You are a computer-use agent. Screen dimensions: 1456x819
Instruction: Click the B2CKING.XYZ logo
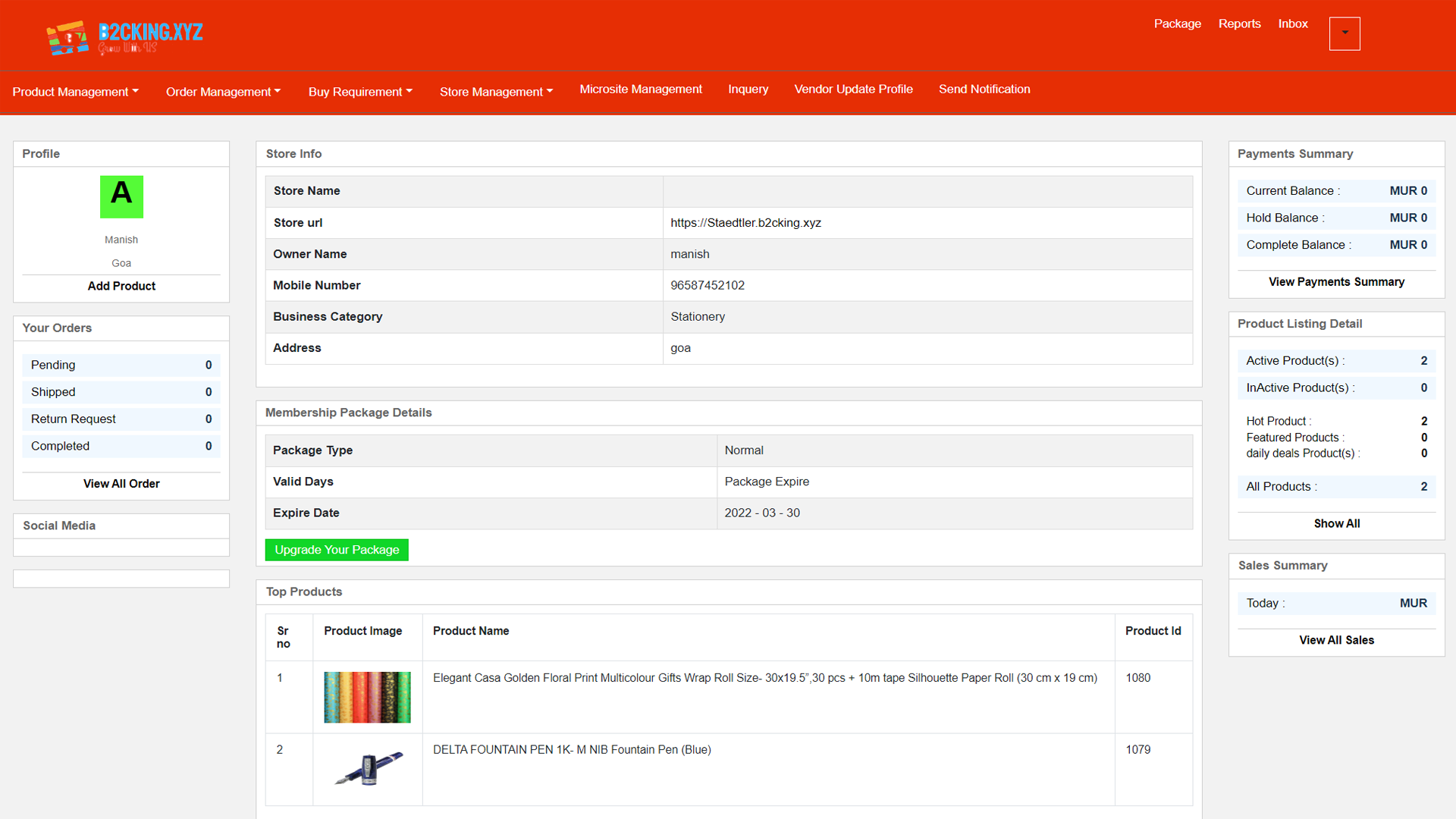124,36
